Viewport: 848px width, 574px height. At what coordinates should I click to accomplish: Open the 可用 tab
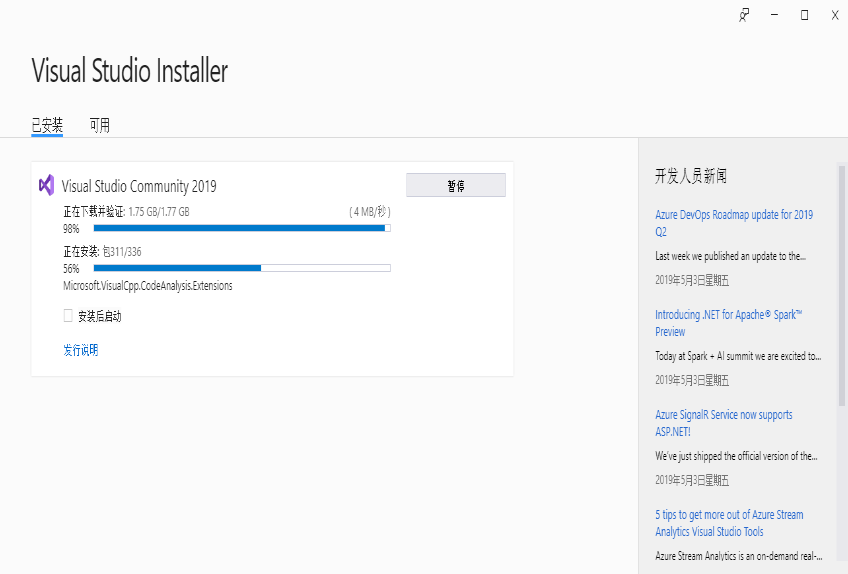(99, 125)
